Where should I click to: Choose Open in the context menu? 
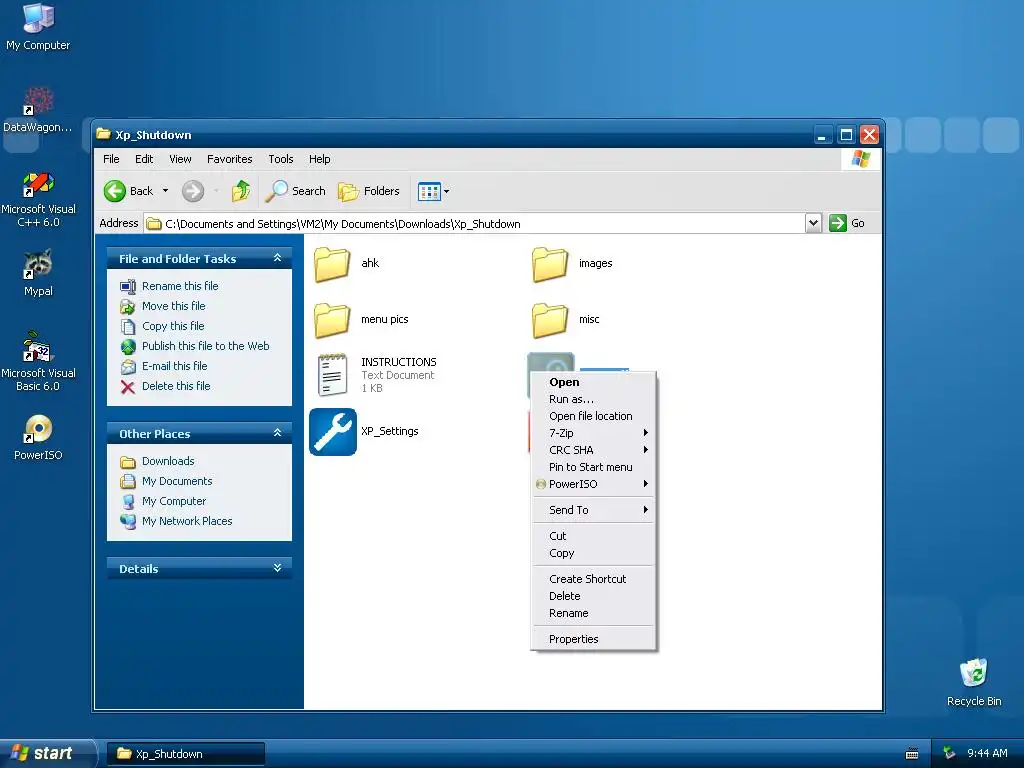point(593,382)
